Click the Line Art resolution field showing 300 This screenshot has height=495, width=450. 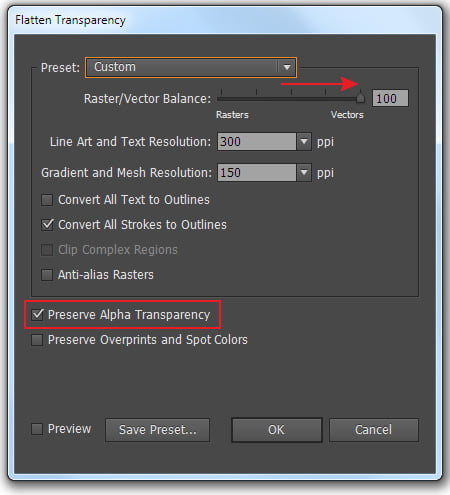[x=257, y=142]
